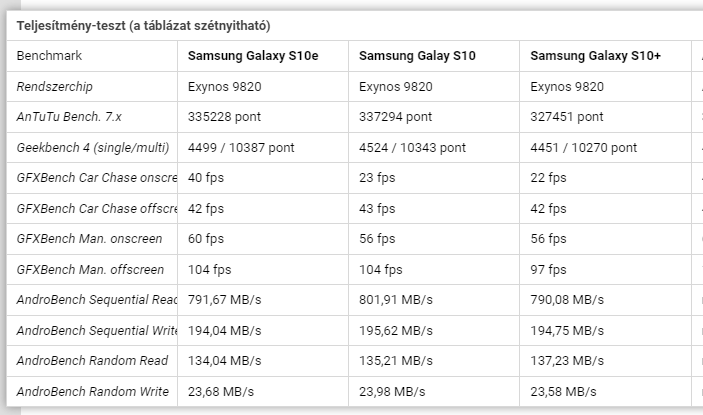Click the Rendszerchip row label
The image size is (703, 415).
tap(55, 86)
